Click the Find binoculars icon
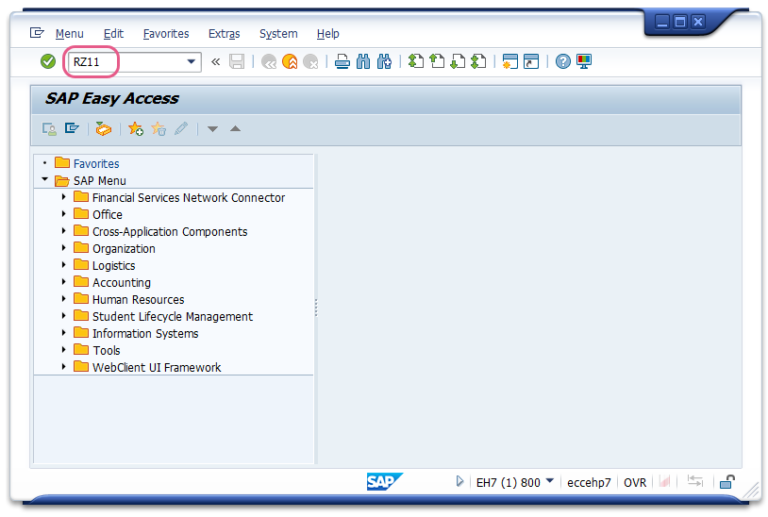The height and width of the screenshot is (517, 768). click(x=363, y=62)
